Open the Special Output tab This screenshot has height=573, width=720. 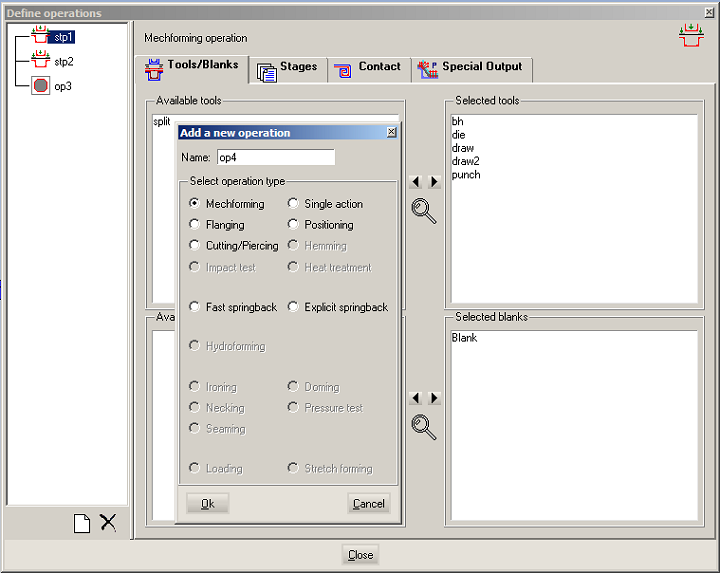(x=471, y=68)
